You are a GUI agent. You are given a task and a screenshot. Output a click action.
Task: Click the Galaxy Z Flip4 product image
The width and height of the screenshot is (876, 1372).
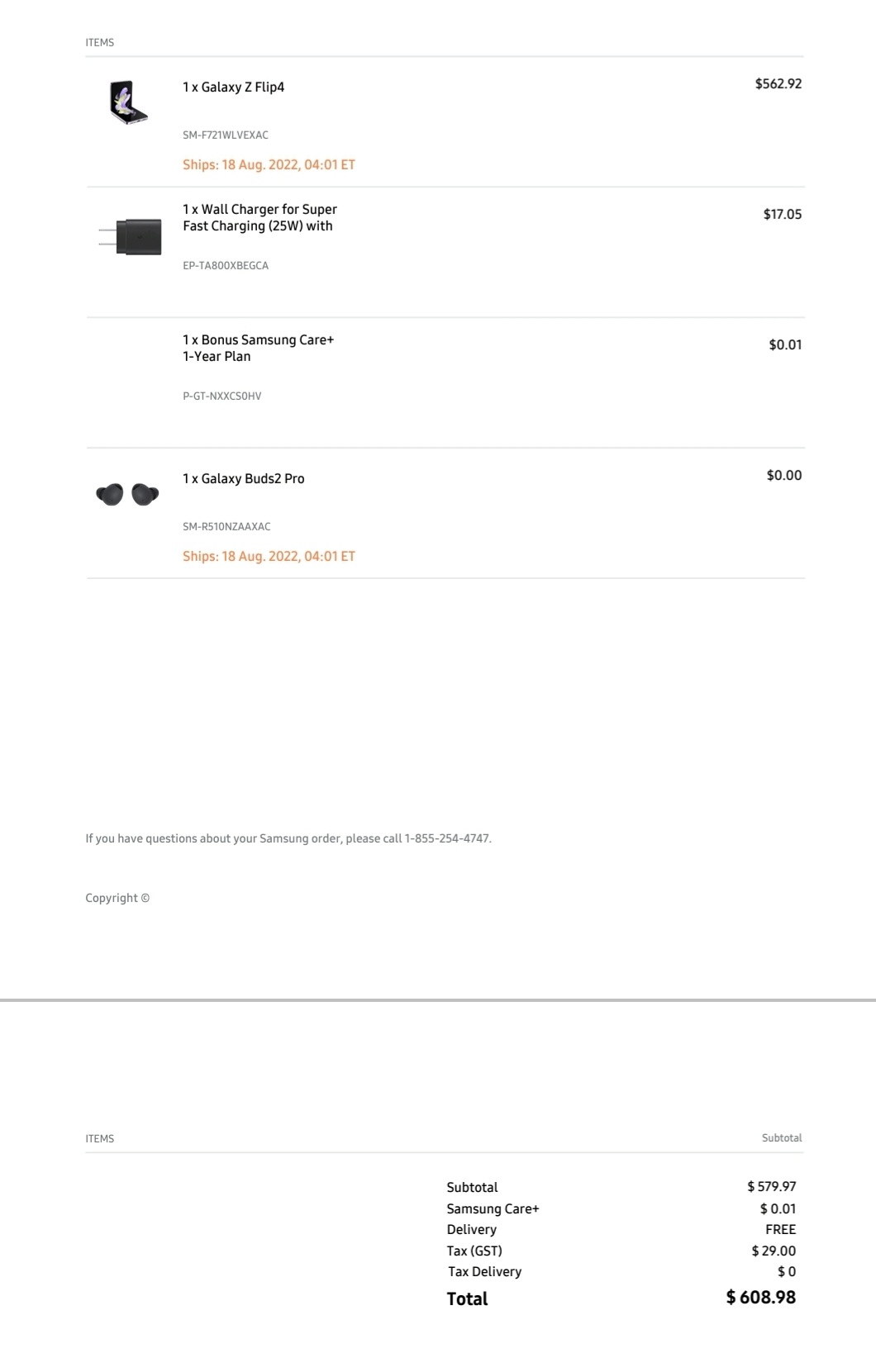[128, 102]
